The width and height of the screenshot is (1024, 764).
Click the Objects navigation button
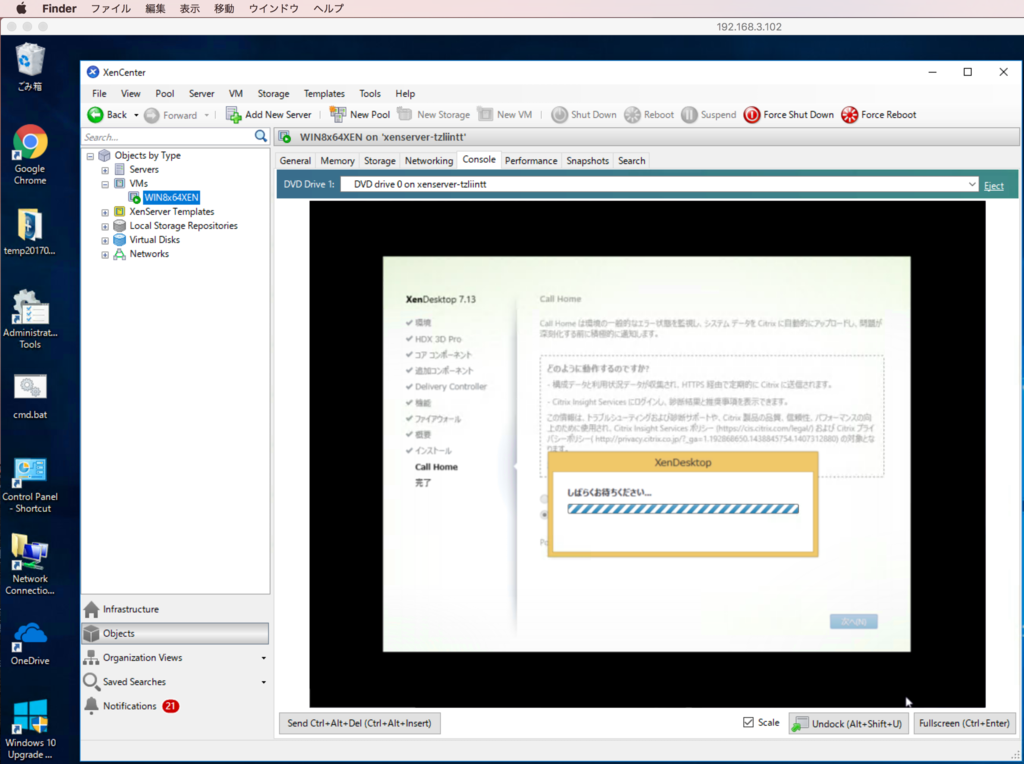(175, 633)
